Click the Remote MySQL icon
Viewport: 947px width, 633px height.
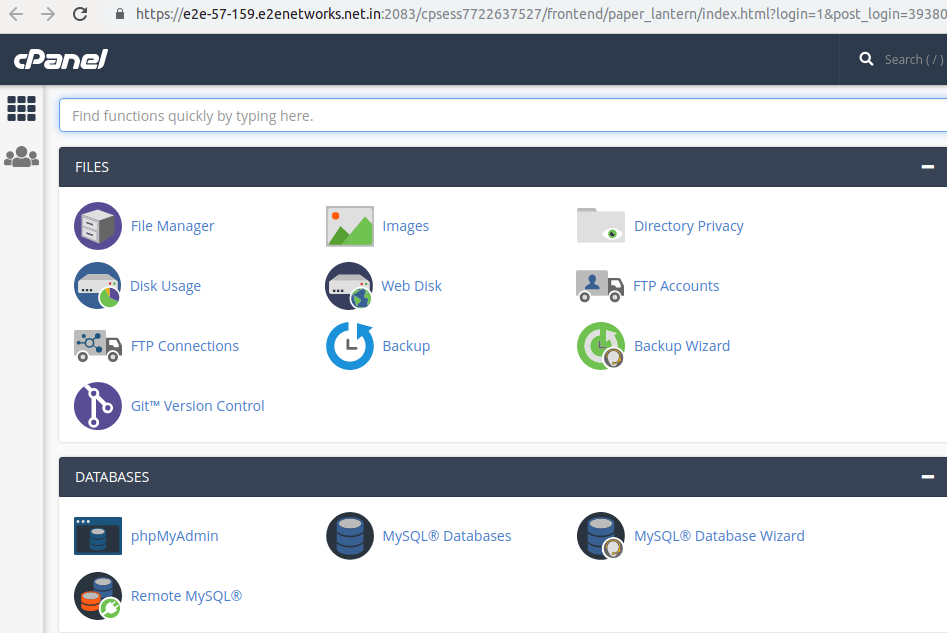click(98, 596)
